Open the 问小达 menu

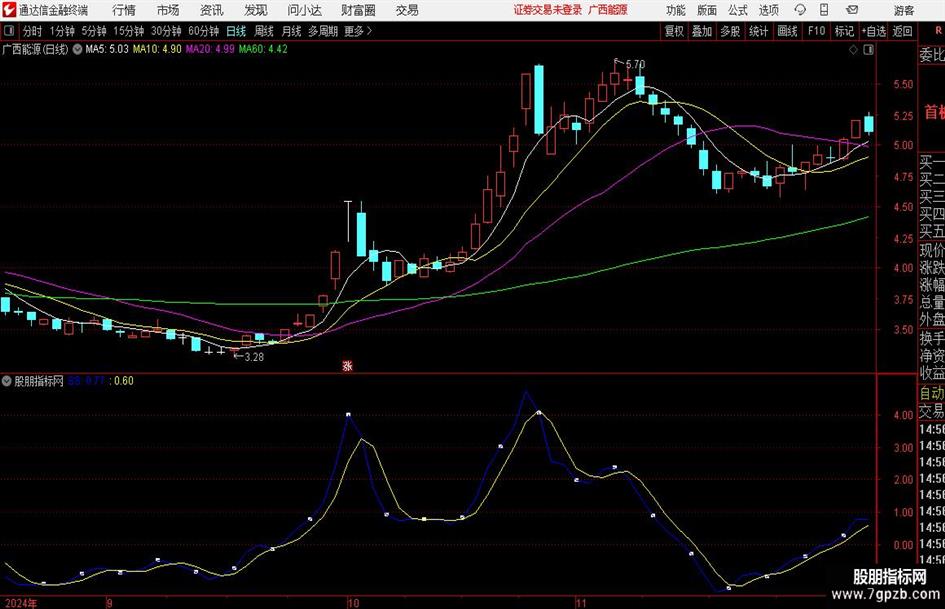[304, 10]
